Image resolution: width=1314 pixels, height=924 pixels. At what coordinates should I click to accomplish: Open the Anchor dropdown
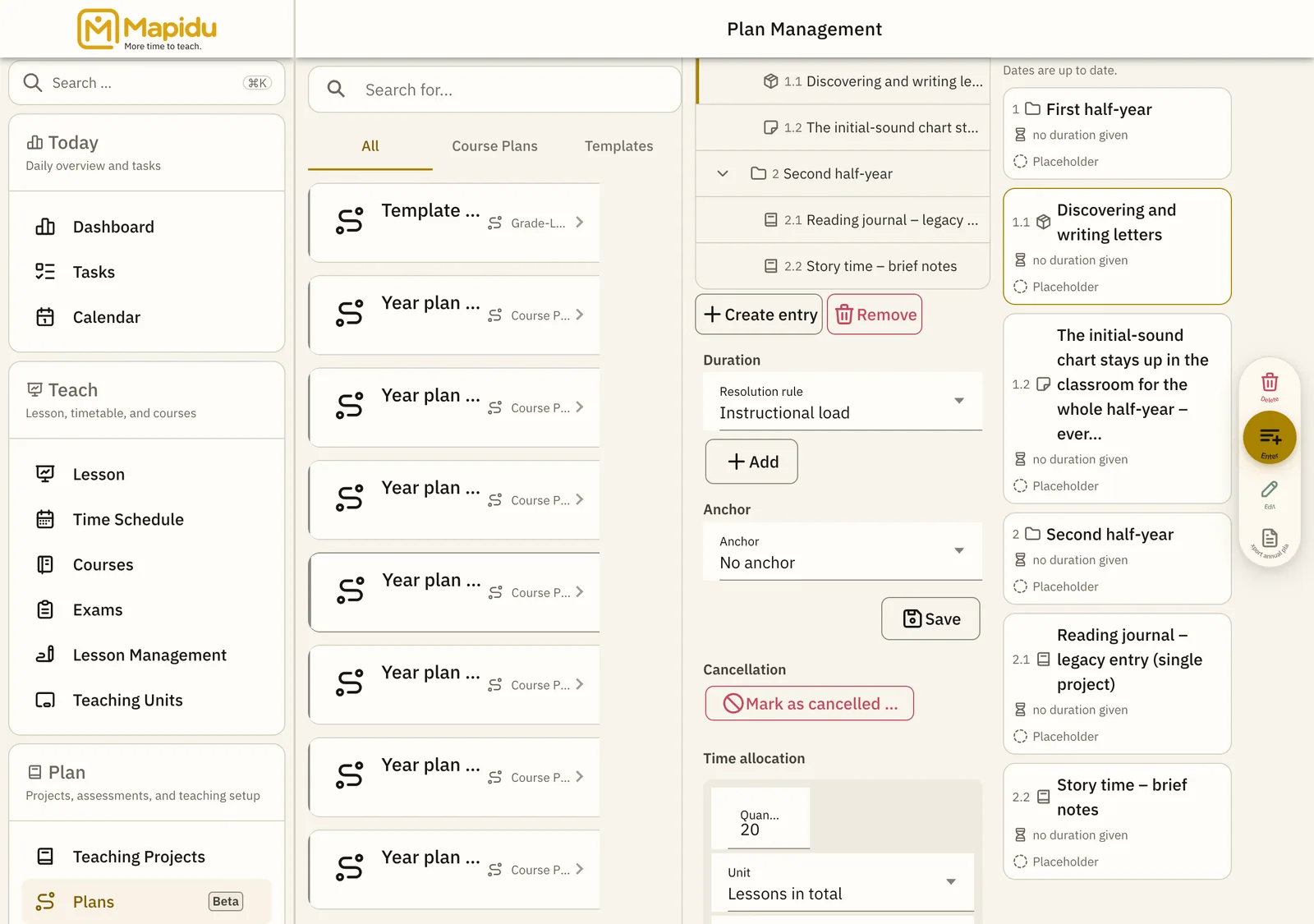pyautogui.click(x=843, y=551)
